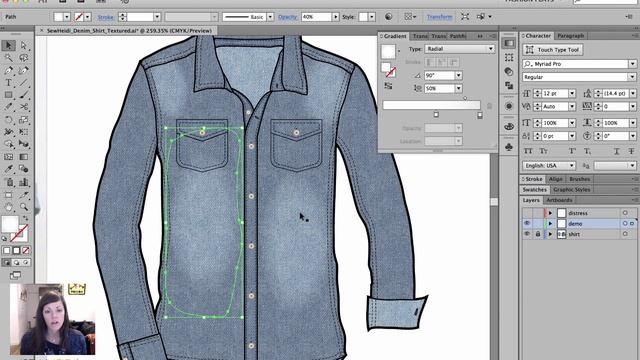Viewport: 640px width, 360px height.
Task: Toggle Superscript in Character panel
Action: coord(572,151)
